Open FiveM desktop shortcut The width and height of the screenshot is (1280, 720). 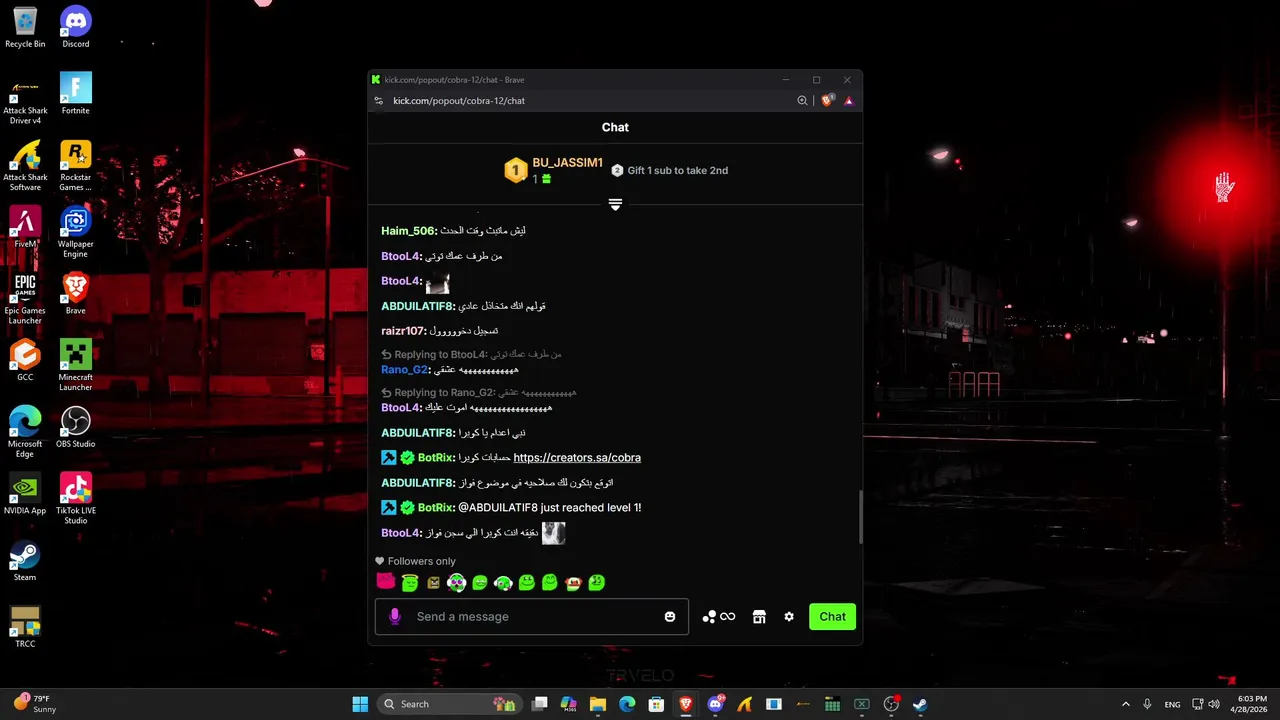tap(25, 228)
